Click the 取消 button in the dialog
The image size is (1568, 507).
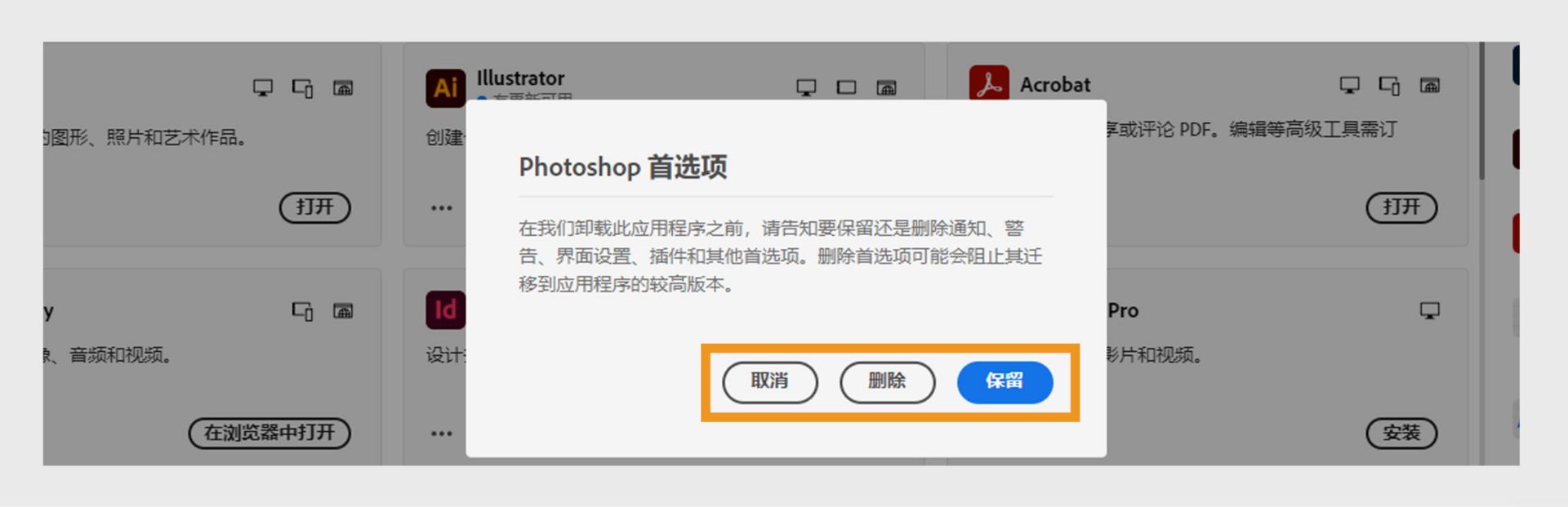(x=769, y=382)
